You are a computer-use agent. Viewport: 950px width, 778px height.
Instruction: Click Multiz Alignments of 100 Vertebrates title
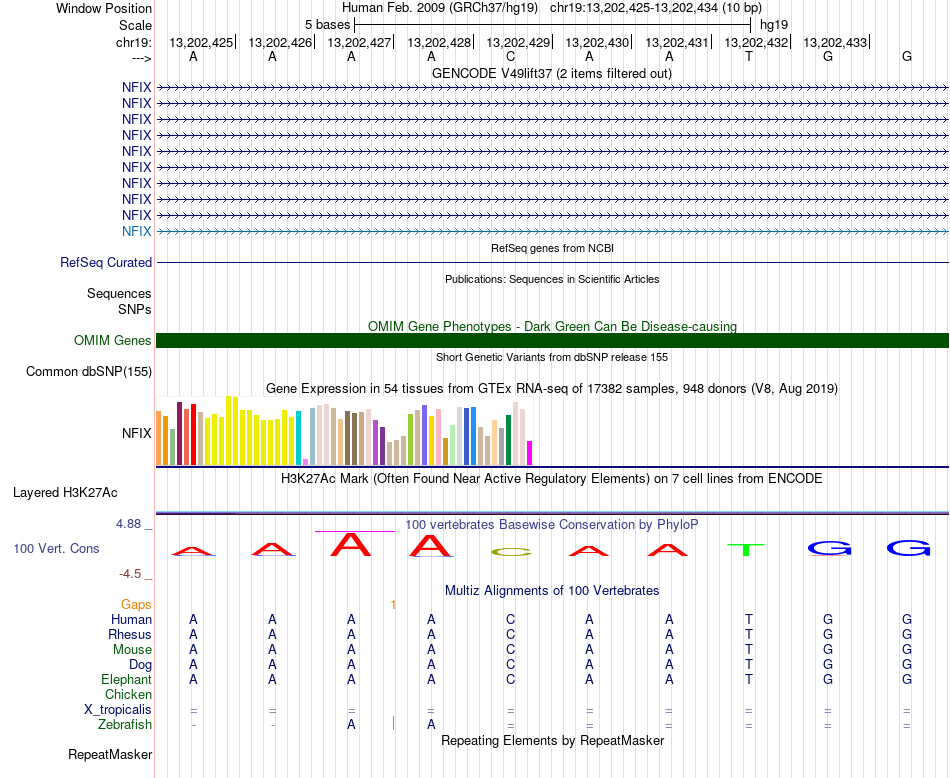[x=552, y=590]
